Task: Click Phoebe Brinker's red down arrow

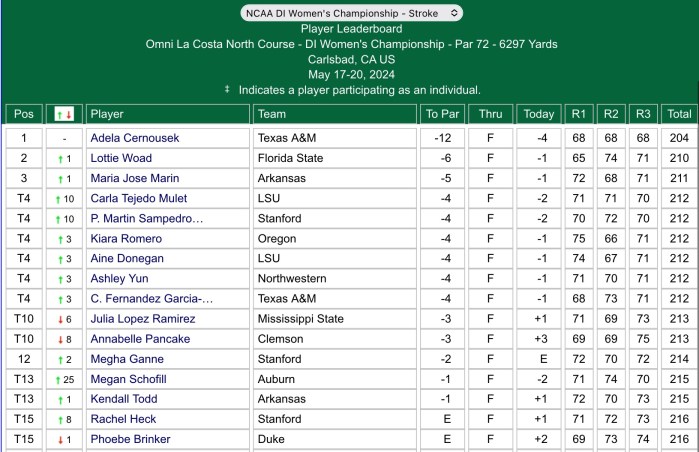Action: [x=60, y=439]
